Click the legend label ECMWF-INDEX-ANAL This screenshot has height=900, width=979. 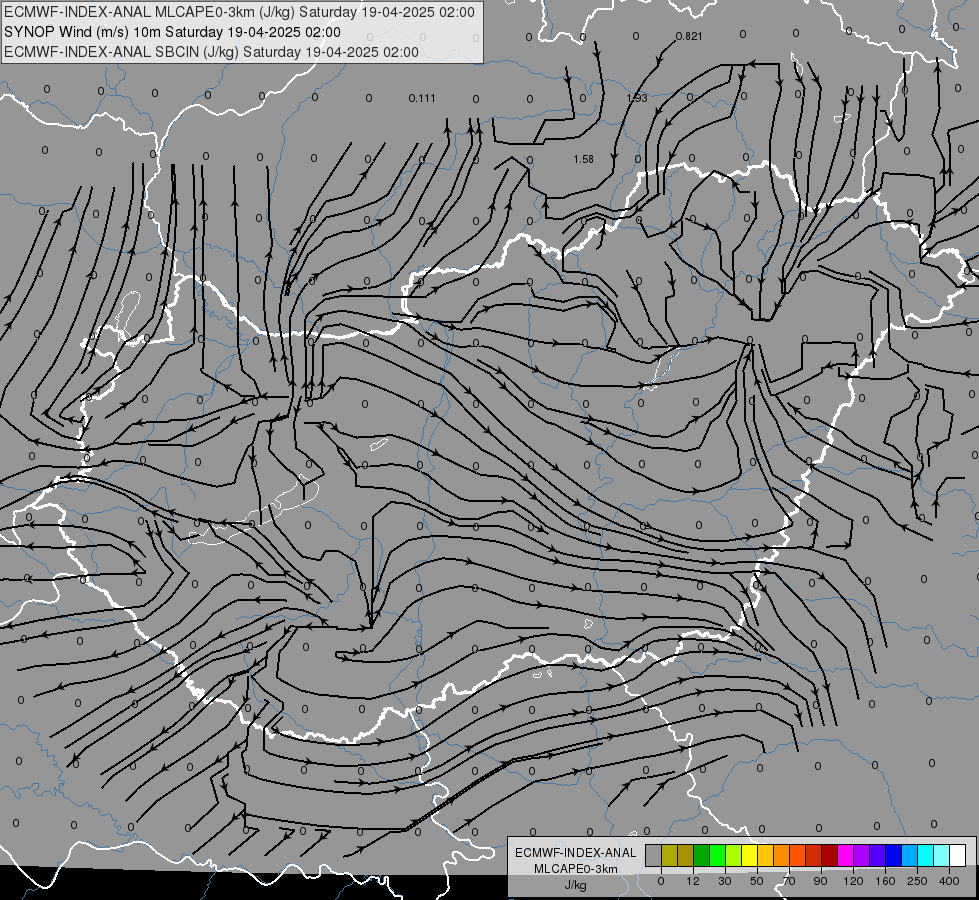click(575, 853)
